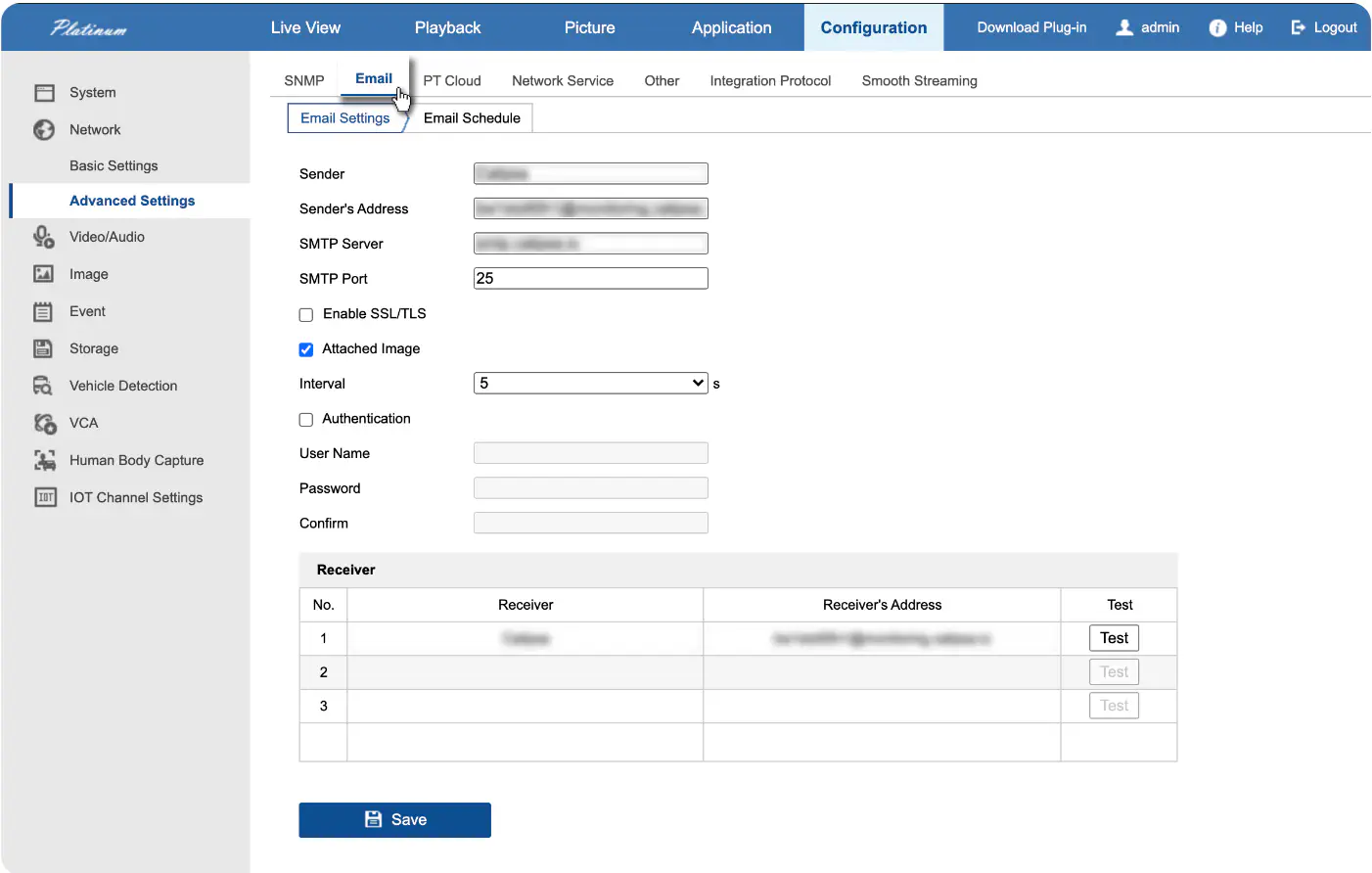Click Test button for receiver 1
This screenshot has height=873, width=1372.
click(x=1114, y=638)
